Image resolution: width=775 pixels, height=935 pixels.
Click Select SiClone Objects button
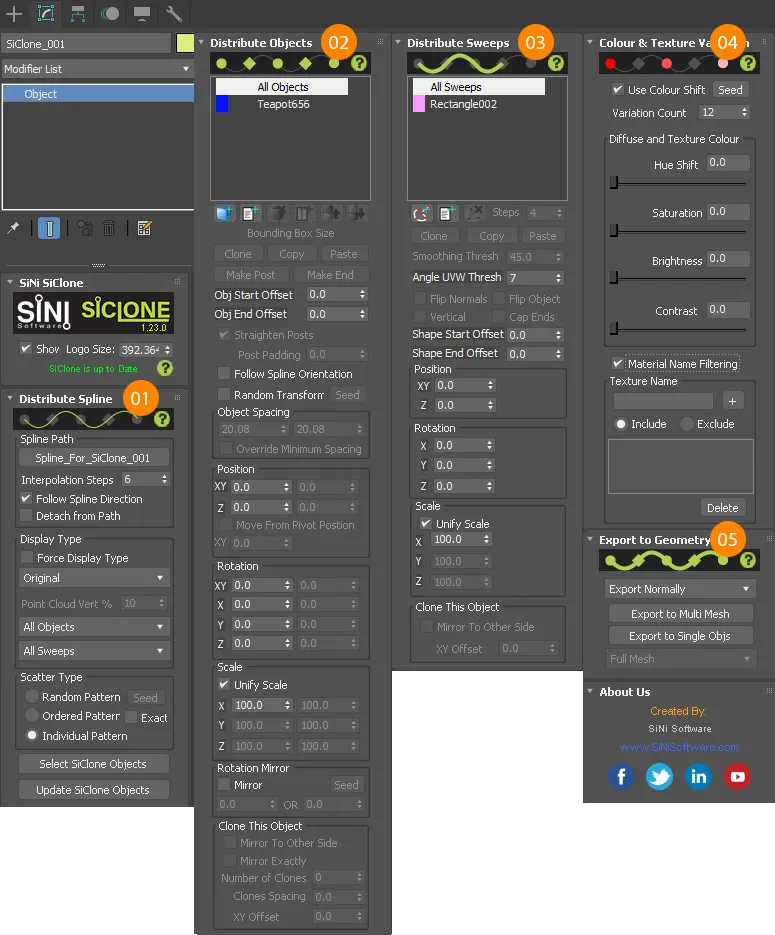pyautogui.click(x=94, y=764)
